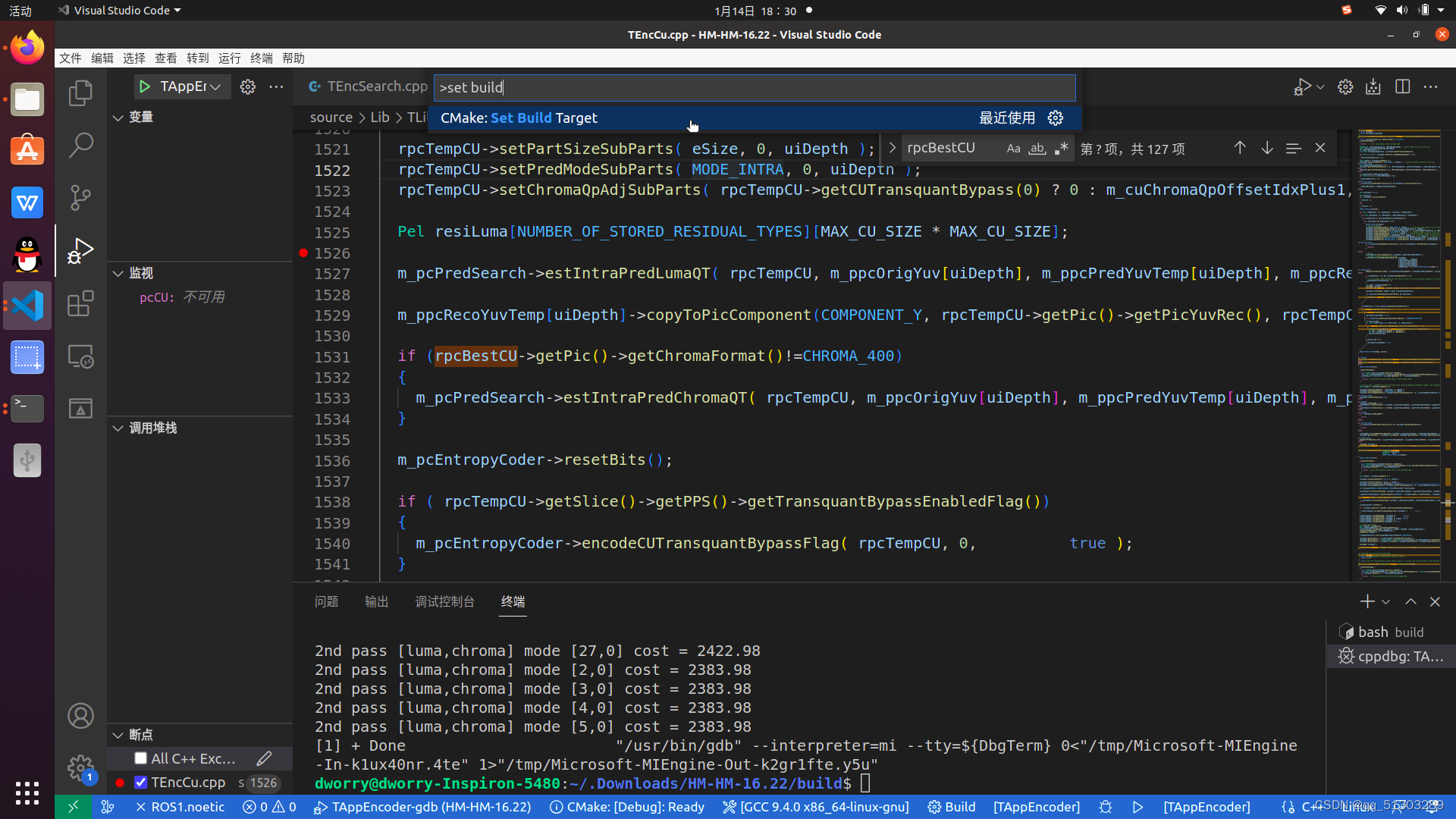Collapse the 调用堆栈 call stack section
Image resolution: width=1456 pixels, height=819 pixels.
tap(118, 428)
